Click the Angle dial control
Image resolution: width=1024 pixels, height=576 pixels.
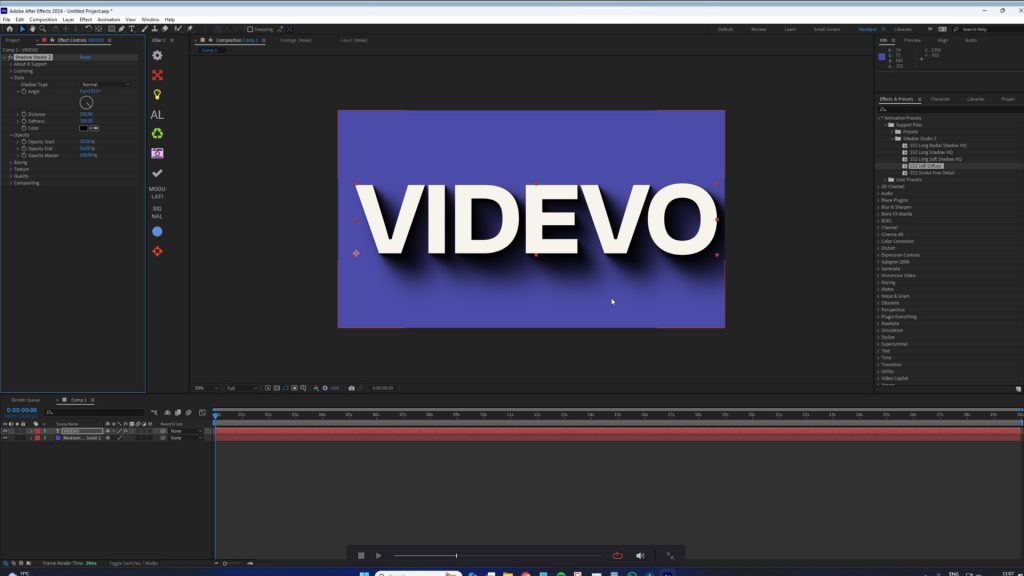(86, 103)
